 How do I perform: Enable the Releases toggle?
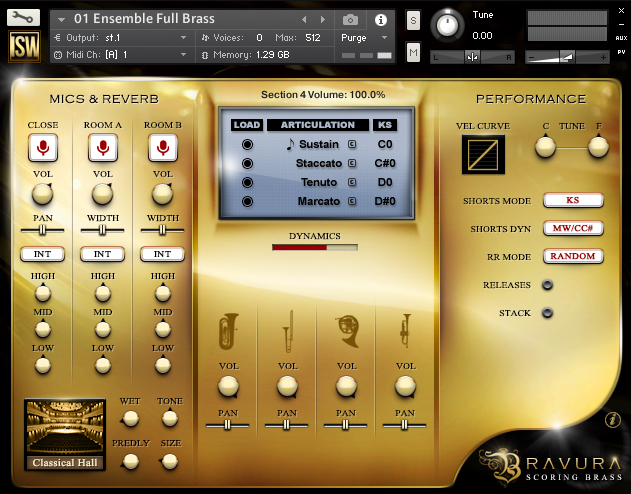[x=547, y=285]
